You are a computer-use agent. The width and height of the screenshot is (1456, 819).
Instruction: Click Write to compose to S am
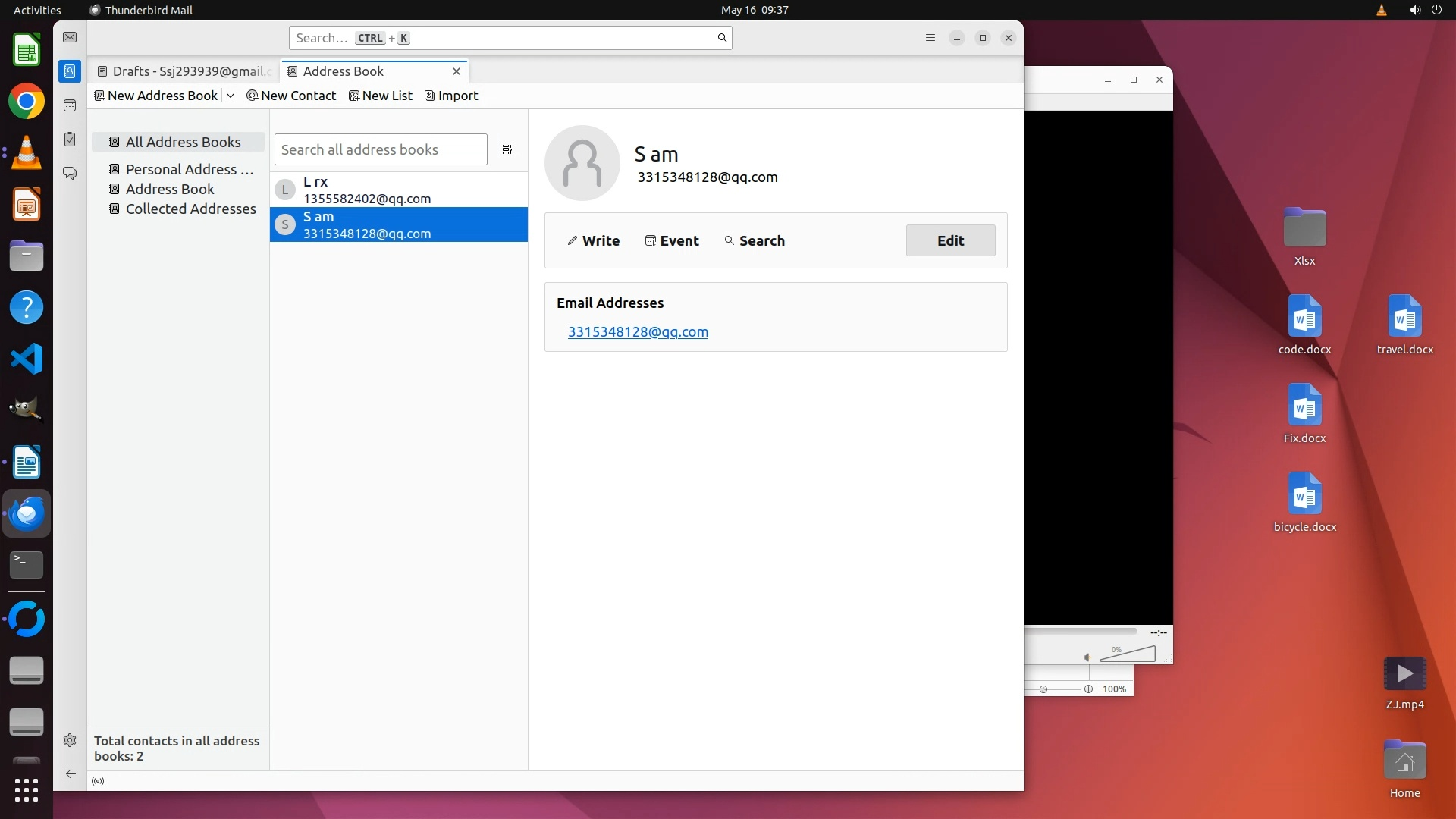tap(594, 240)
